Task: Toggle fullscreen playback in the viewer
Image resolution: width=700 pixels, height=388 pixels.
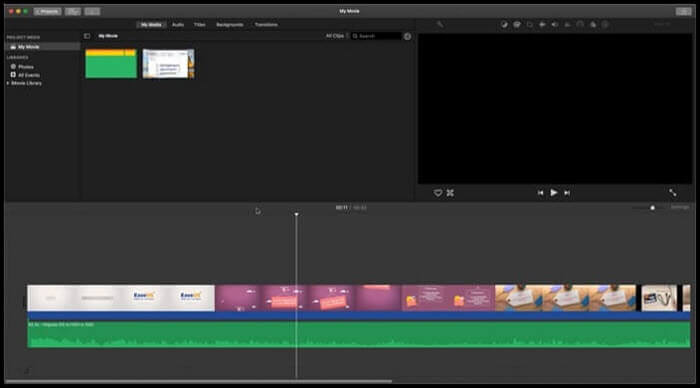Action: click(672, 193)
